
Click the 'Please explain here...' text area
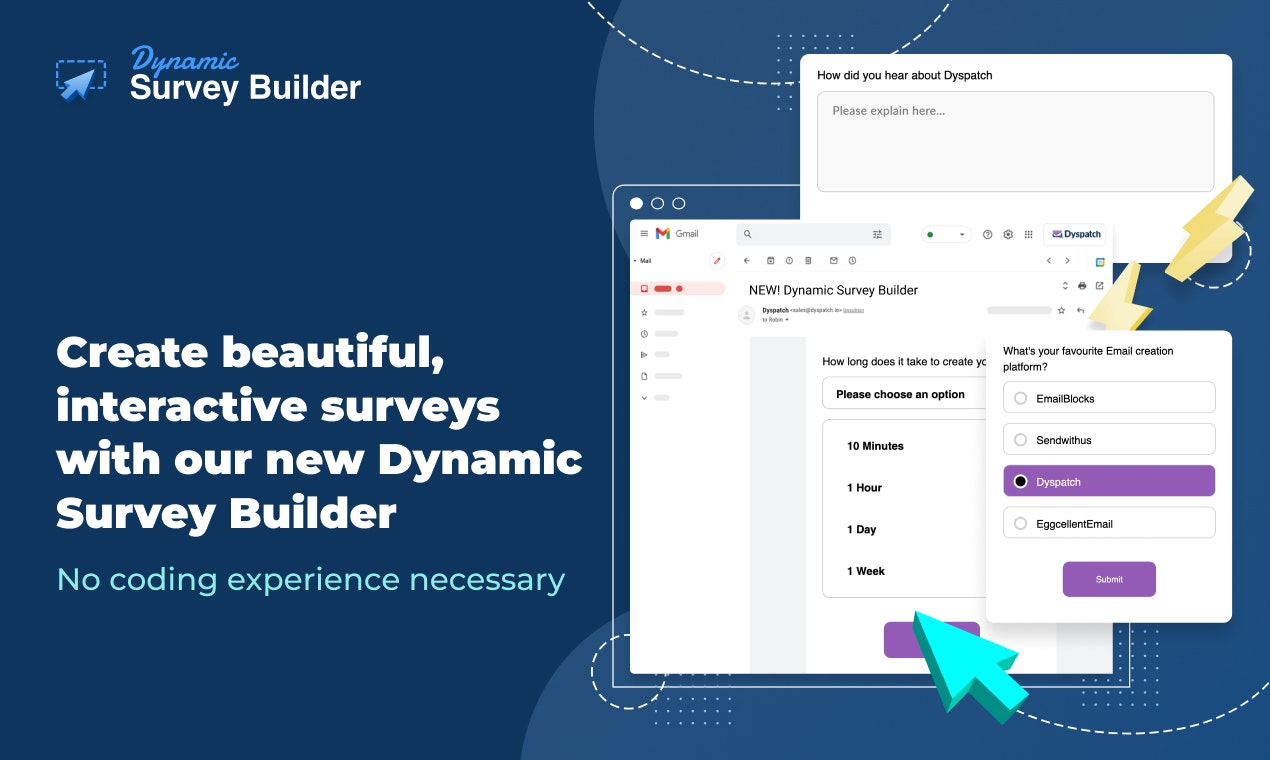point(1015,141)
